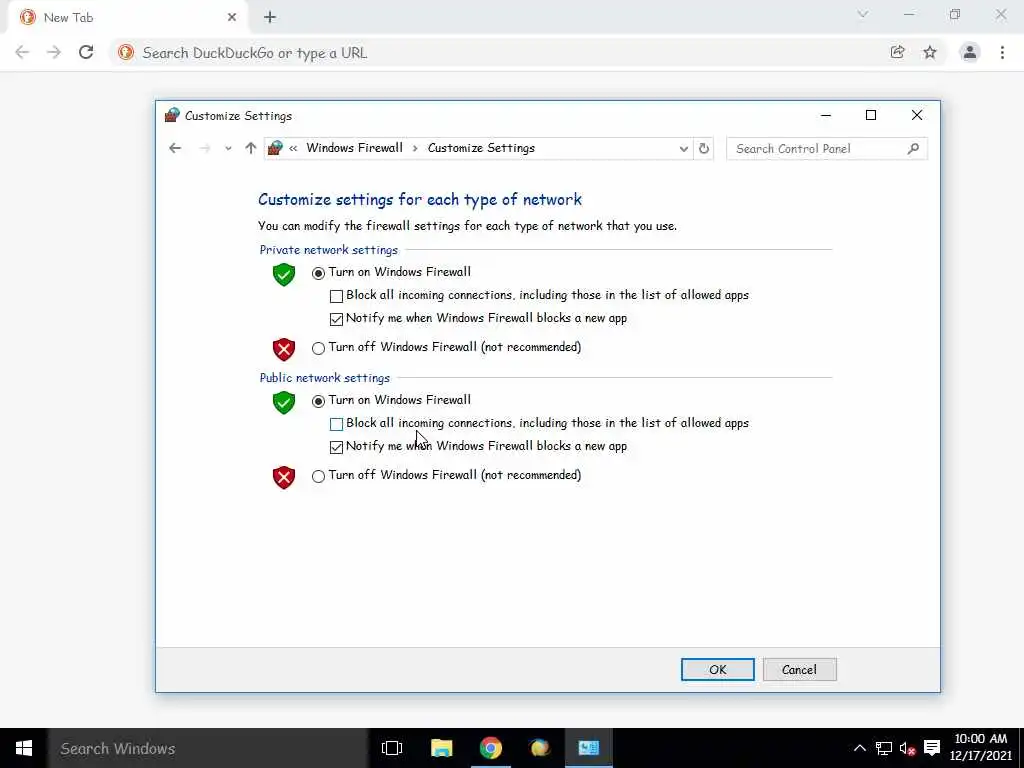Turn off Windows Firewall for private network
The image size is (1024, 768).
click(x=318, y=348)
